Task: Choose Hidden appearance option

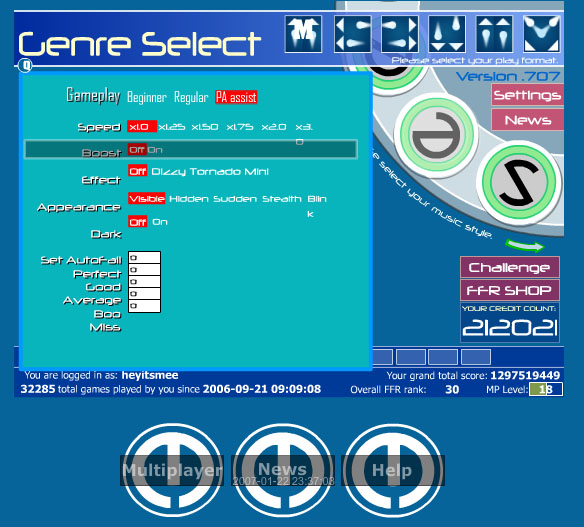Action: pos(188,199)
